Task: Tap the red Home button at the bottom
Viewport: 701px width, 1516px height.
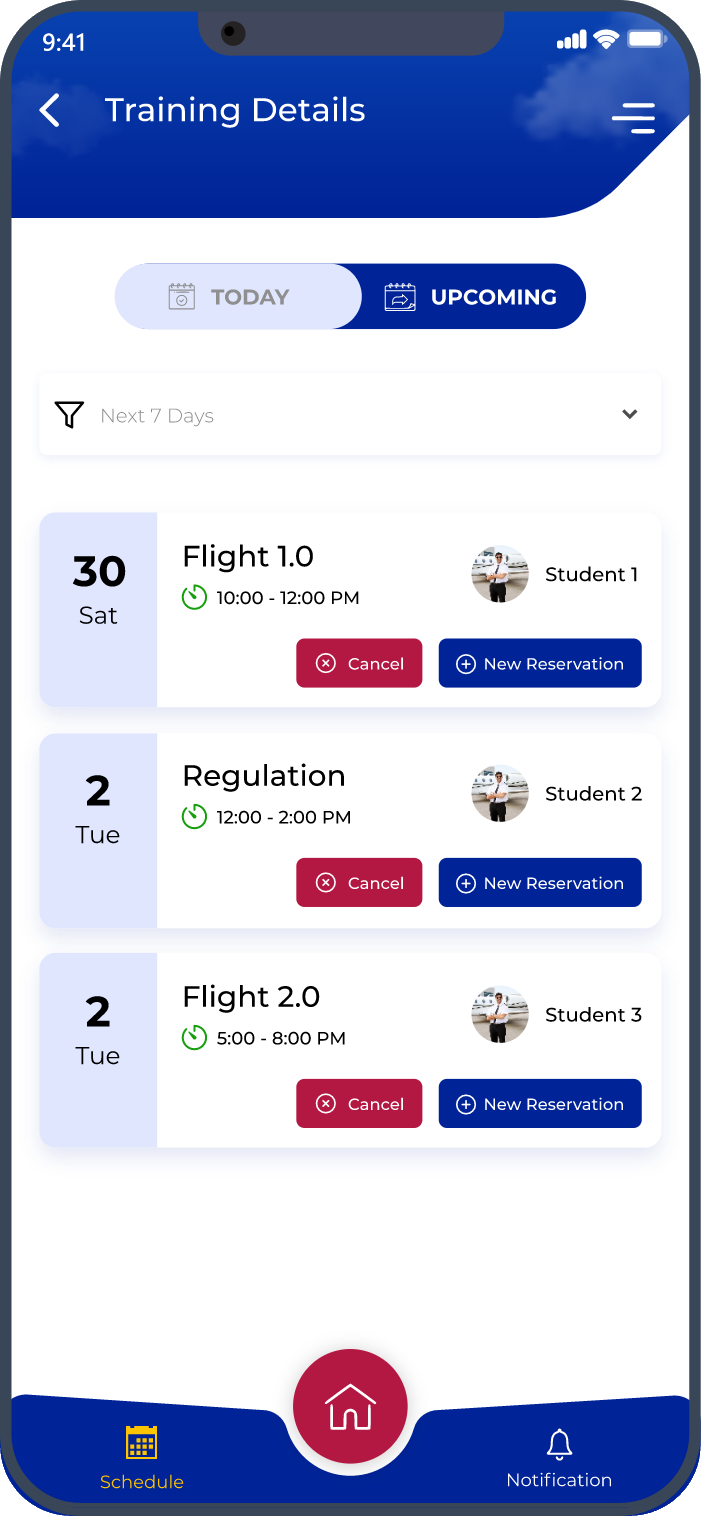Action: click(350, 1405)
